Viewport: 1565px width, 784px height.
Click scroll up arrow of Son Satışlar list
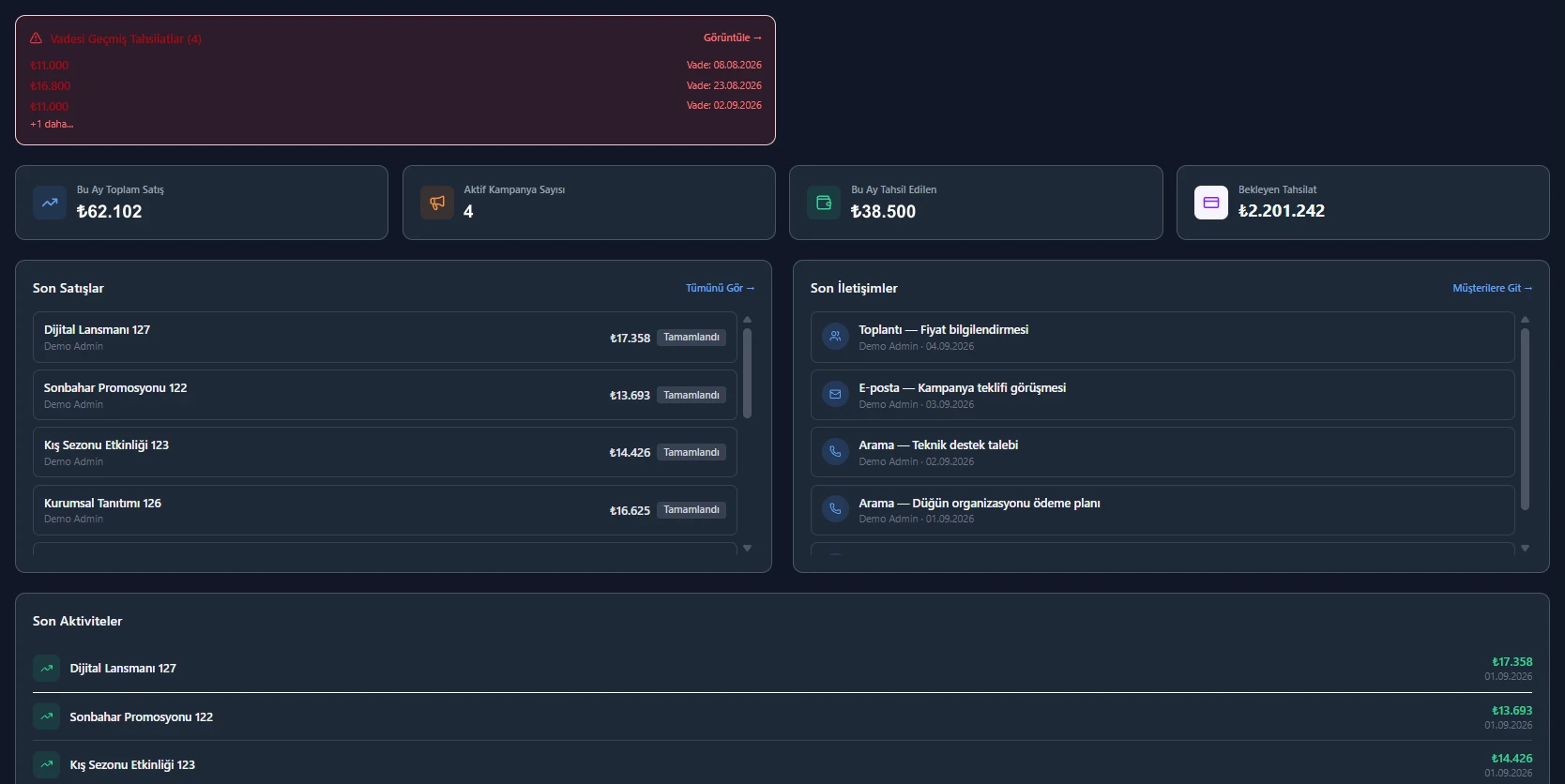[748, 320]
